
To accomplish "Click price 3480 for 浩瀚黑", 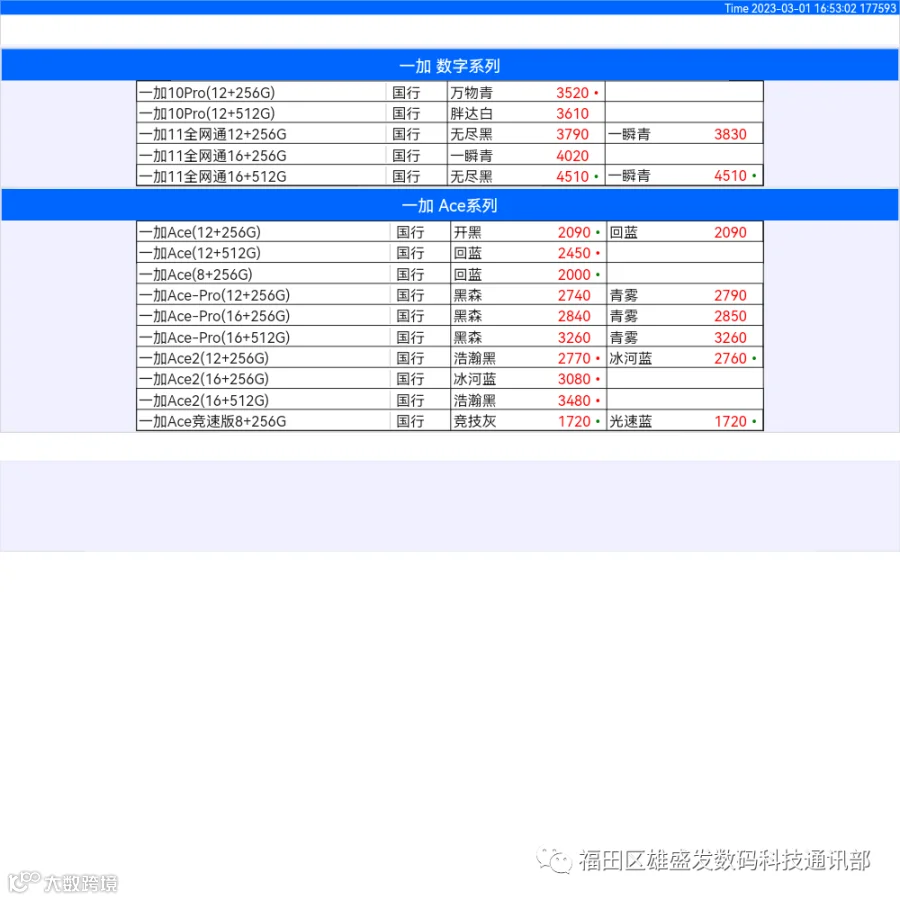I will click(x=574, y=401).
